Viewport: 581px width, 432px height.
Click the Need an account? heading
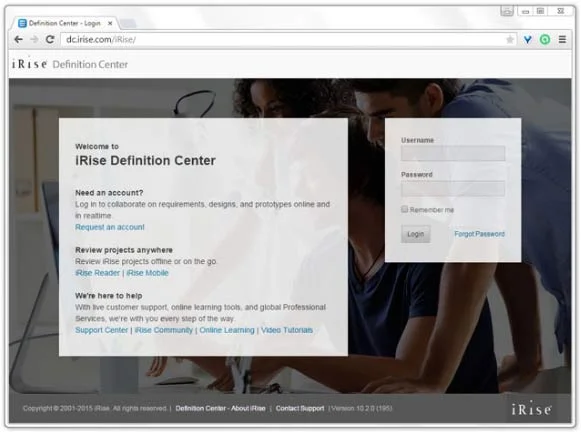109,193
